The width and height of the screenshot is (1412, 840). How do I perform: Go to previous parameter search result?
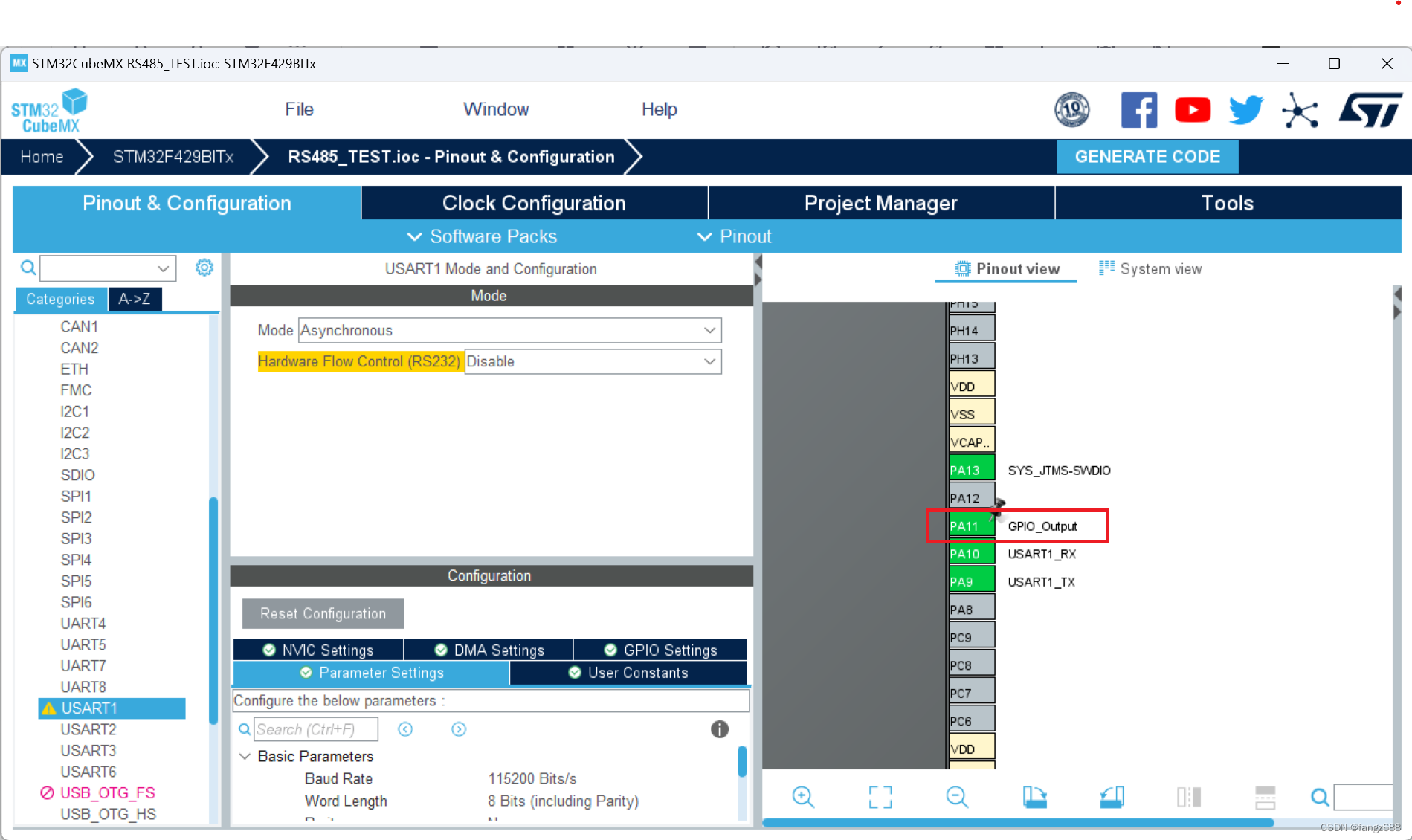click(x=405, y=729)
